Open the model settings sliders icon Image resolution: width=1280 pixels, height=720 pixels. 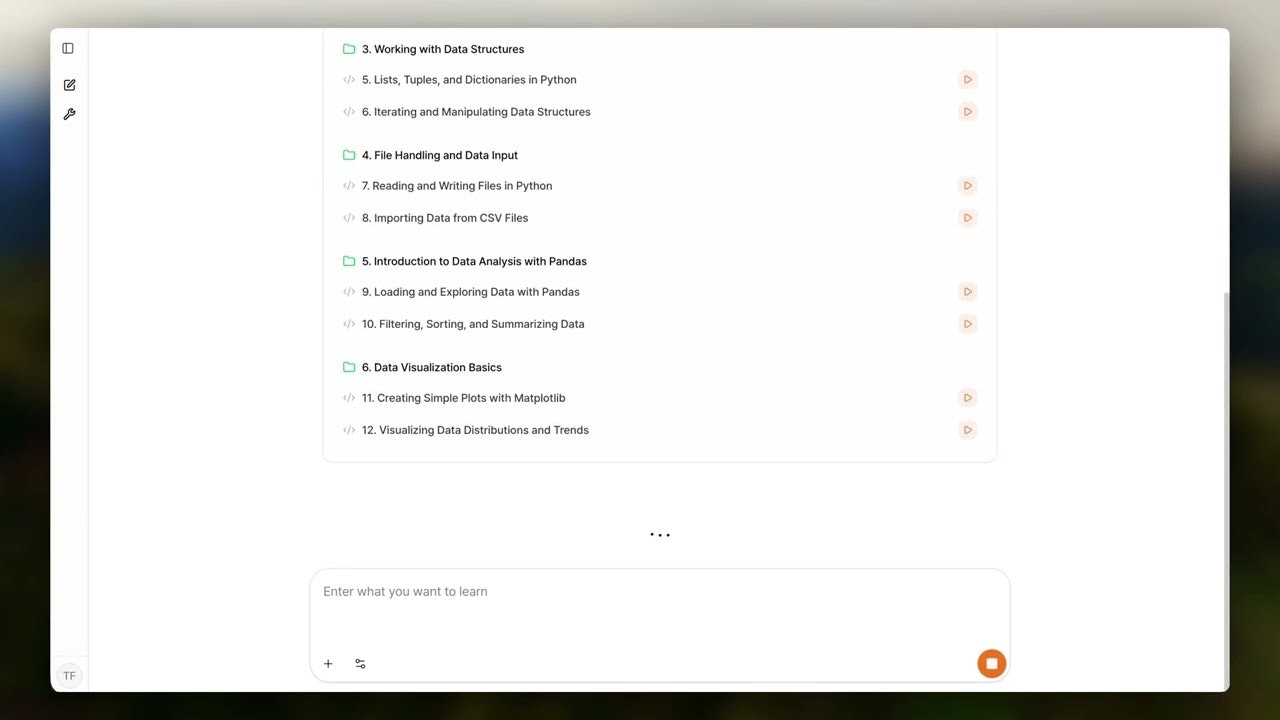click(360, 663)
